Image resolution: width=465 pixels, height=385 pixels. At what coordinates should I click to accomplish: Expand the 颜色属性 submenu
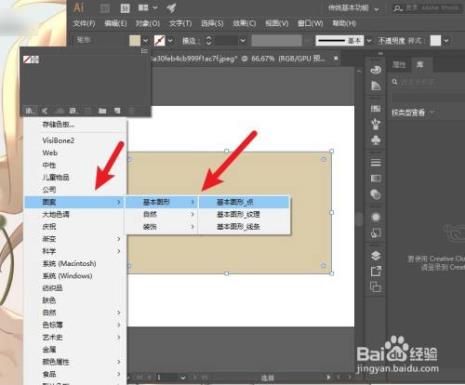point(76,362)
